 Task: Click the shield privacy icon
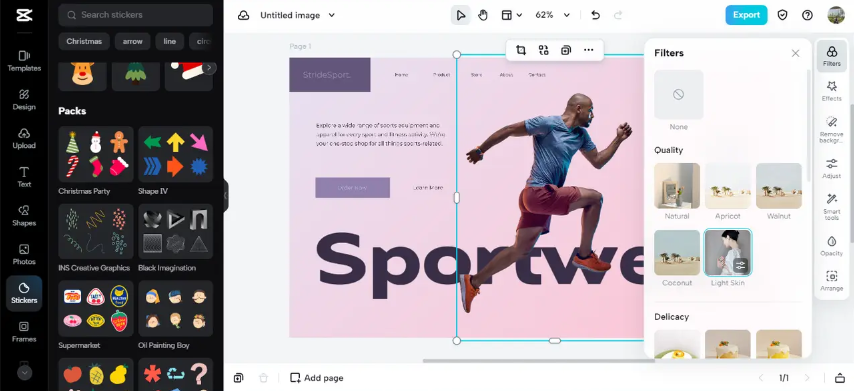[x=782, y=15]
